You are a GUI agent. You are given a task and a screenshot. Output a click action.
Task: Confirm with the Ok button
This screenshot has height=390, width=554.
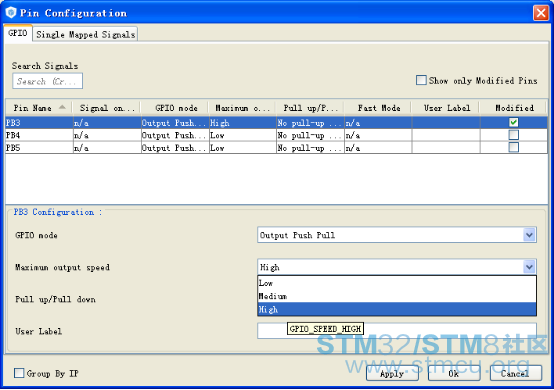click(454, 373)
